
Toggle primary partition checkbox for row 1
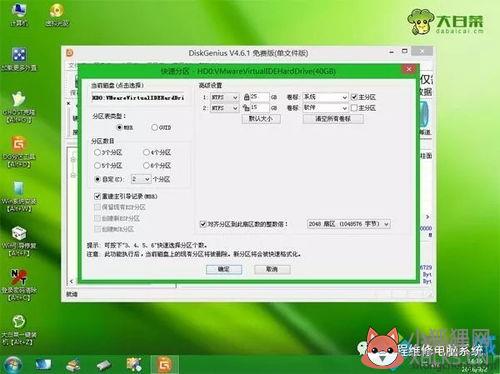[x=354, y=97]
